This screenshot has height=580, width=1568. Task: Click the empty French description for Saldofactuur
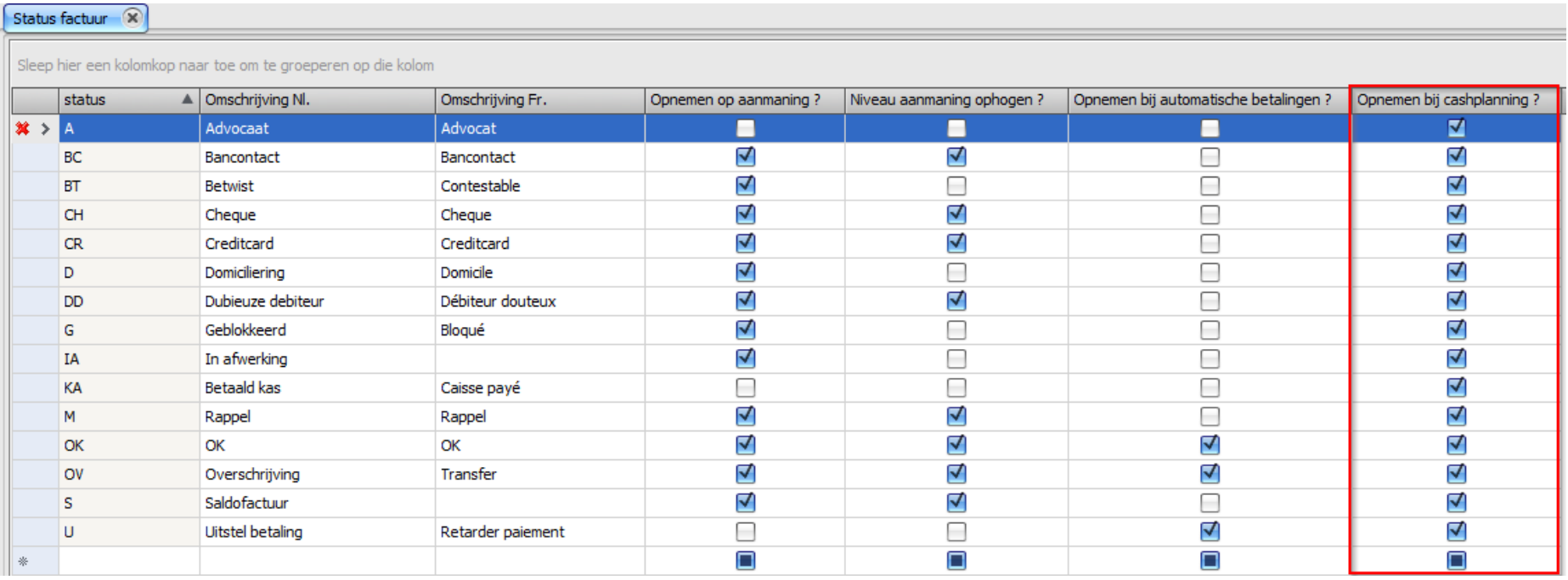pos(539,504)
